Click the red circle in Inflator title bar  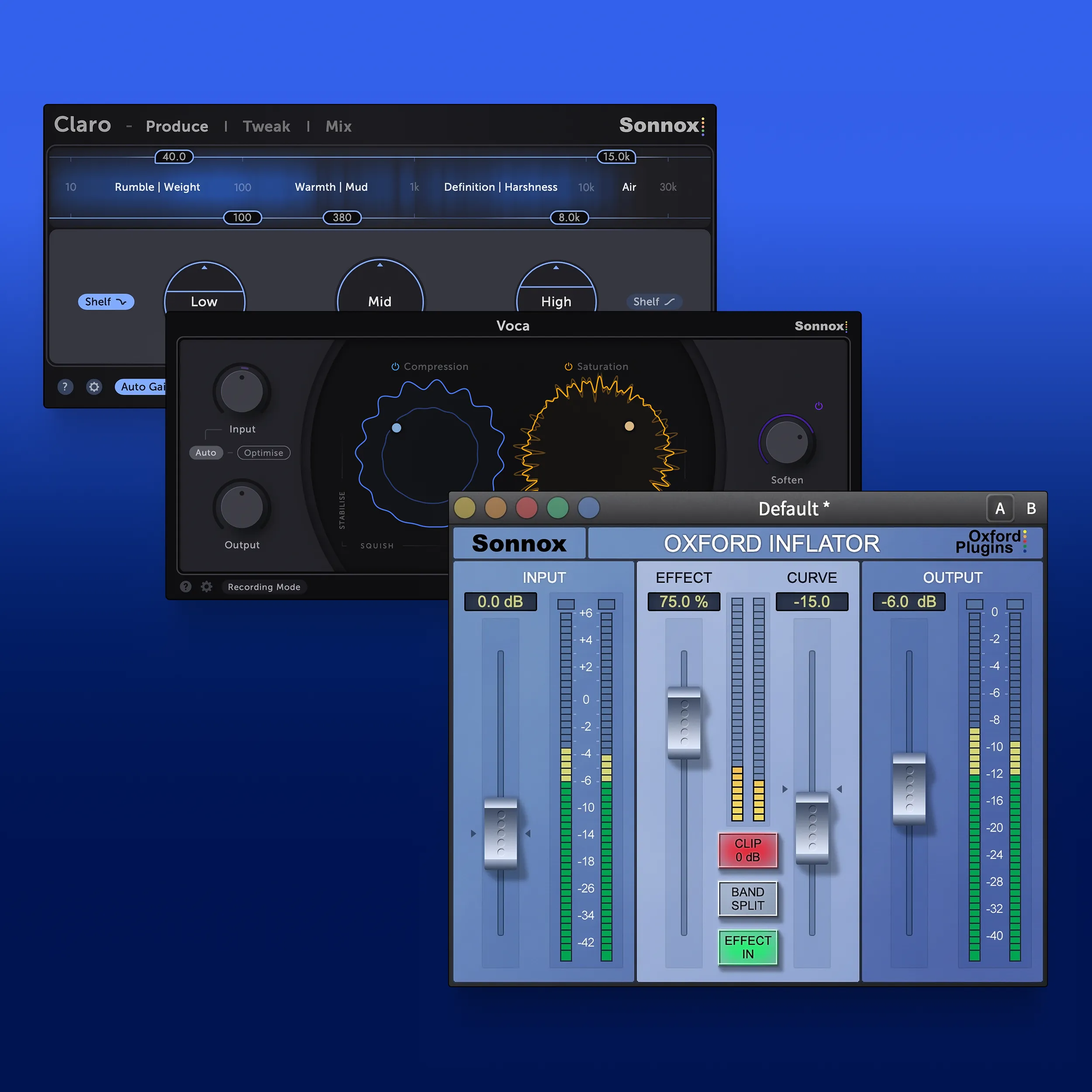(527, 508)
